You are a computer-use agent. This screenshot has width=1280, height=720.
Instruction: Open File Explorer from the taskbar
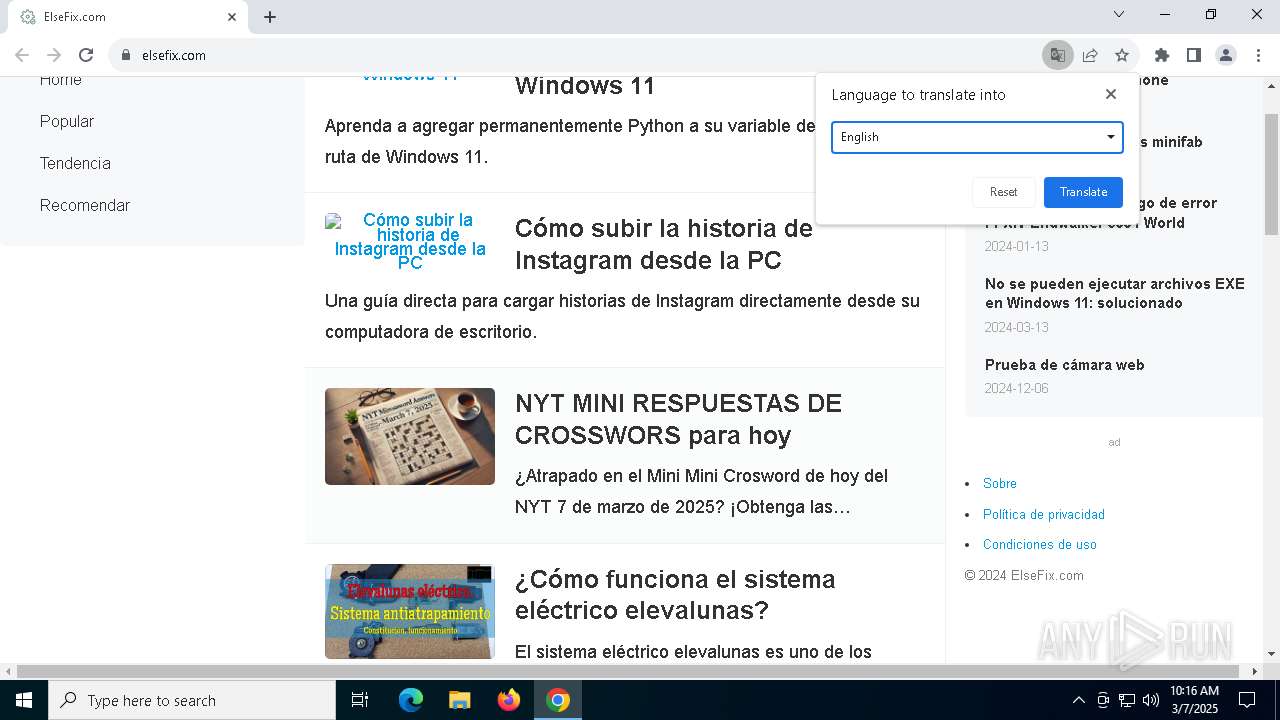click(460, 700)
